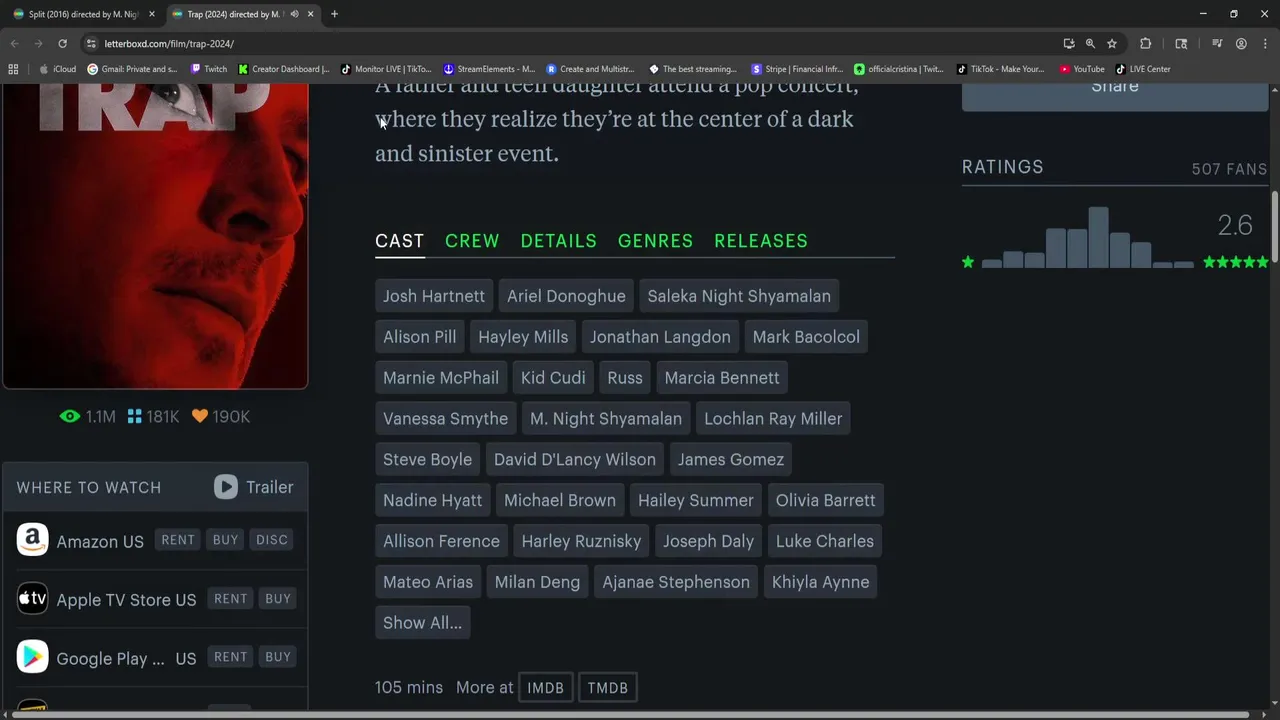Screen dimensions: 1280x720
Task: Go back to the previous page
Action: coord(14,44)
